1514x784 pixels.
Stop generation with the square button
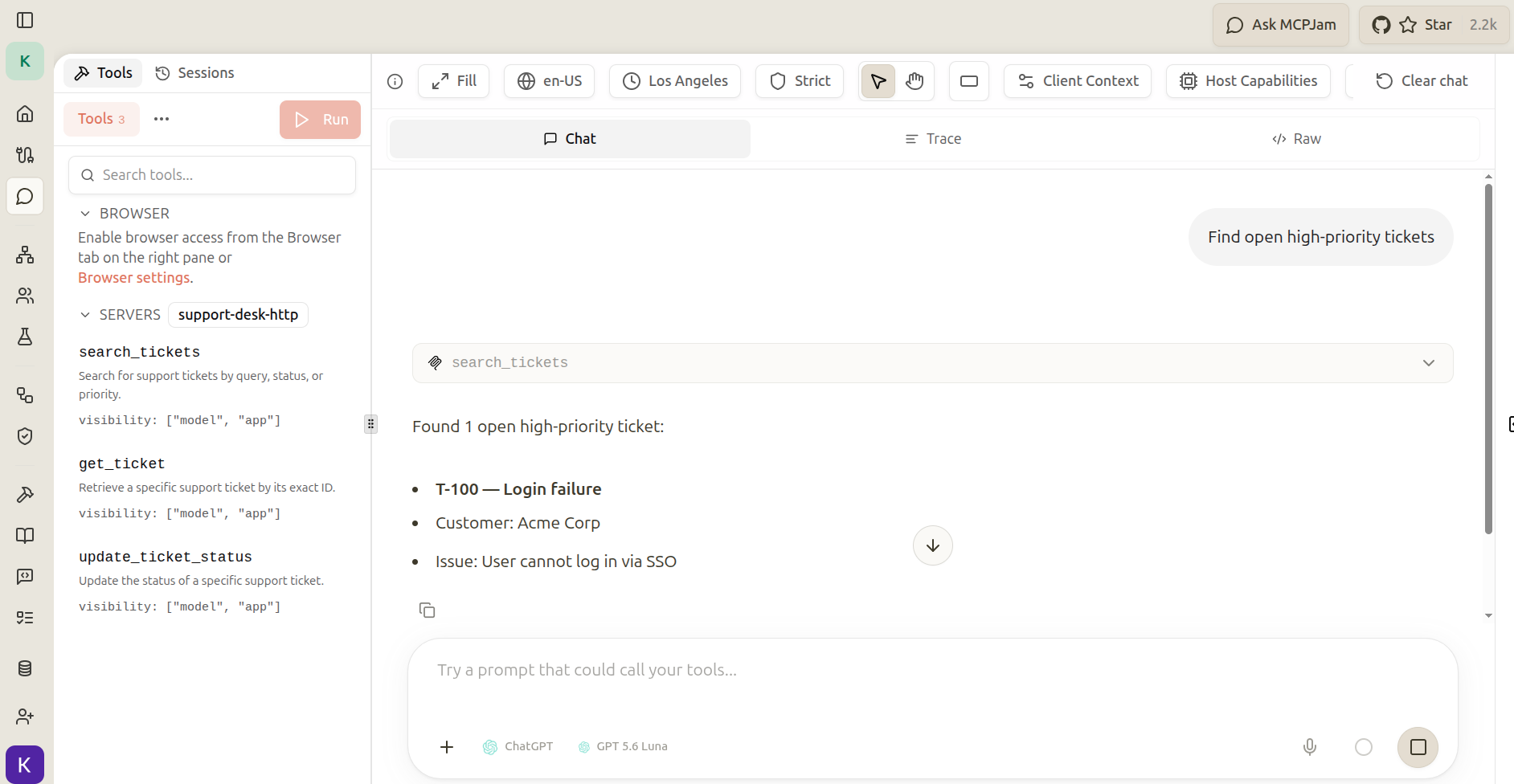(x=1418, y=747)
